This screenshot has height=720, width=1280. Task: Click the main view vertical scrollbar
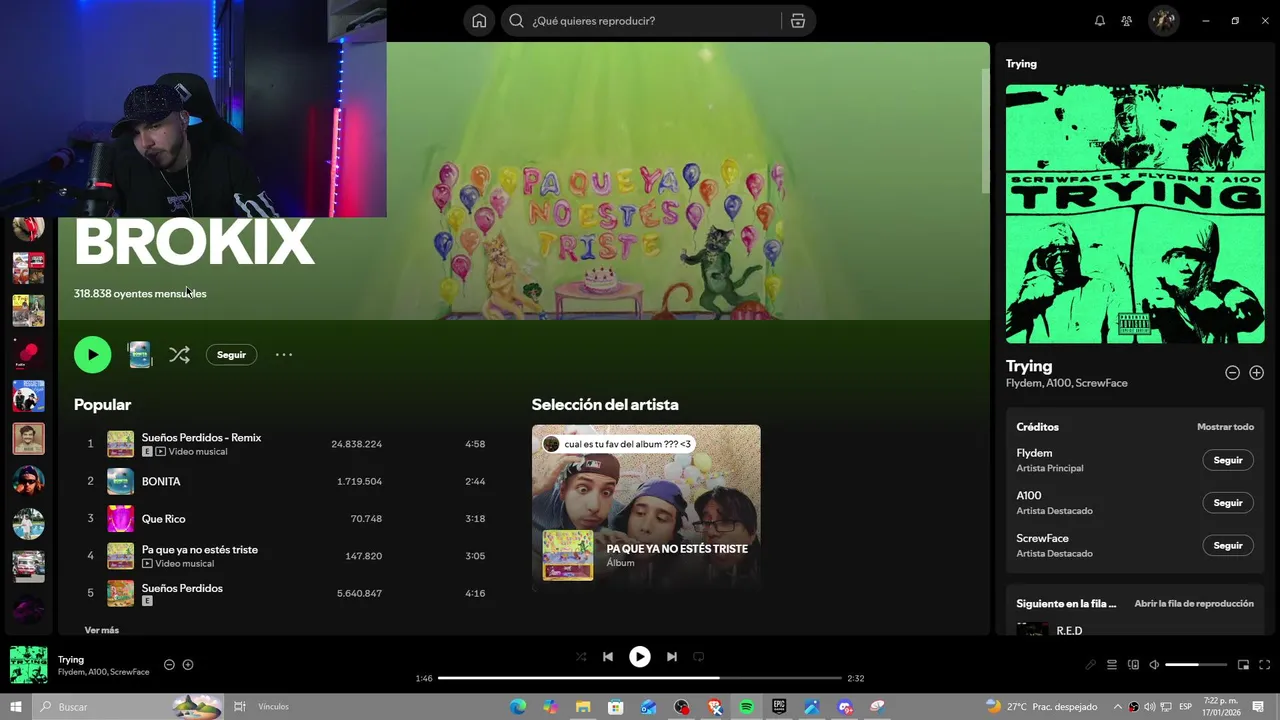pos(985,130)
